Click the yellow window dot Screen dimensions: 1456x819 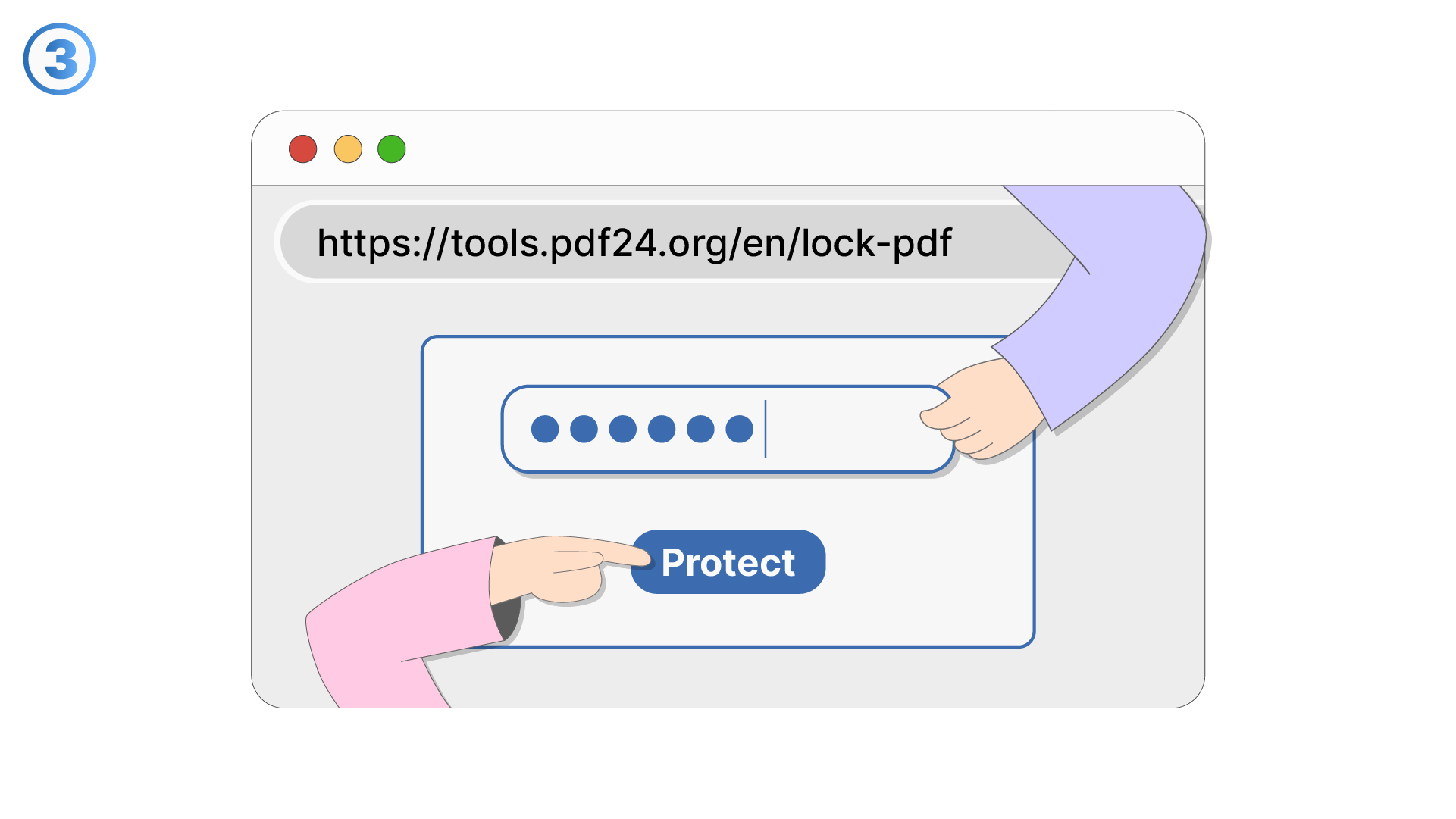point(348,149)
